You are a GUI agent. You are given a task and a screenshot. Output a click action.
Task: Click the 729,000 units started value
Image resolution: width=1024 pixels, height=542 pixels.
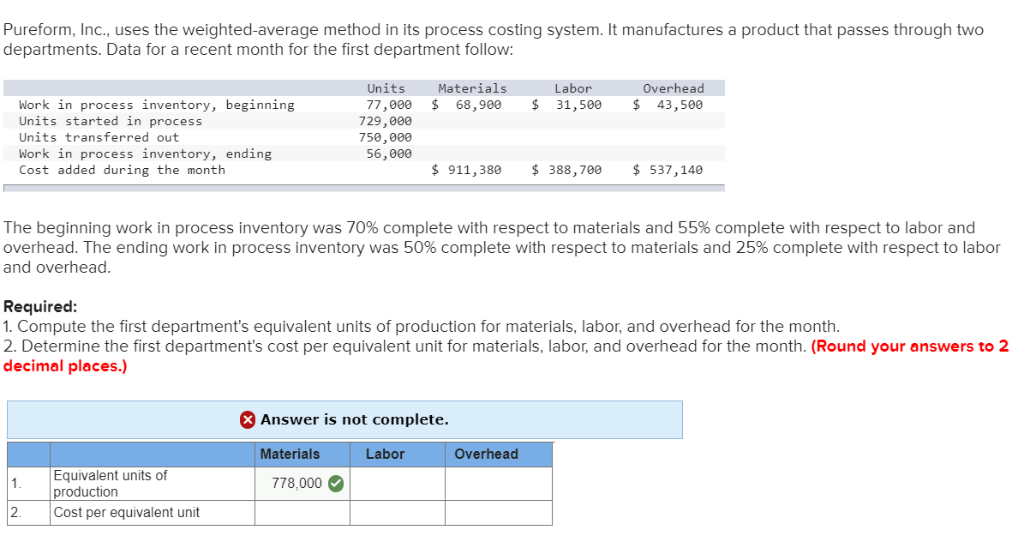385,121
